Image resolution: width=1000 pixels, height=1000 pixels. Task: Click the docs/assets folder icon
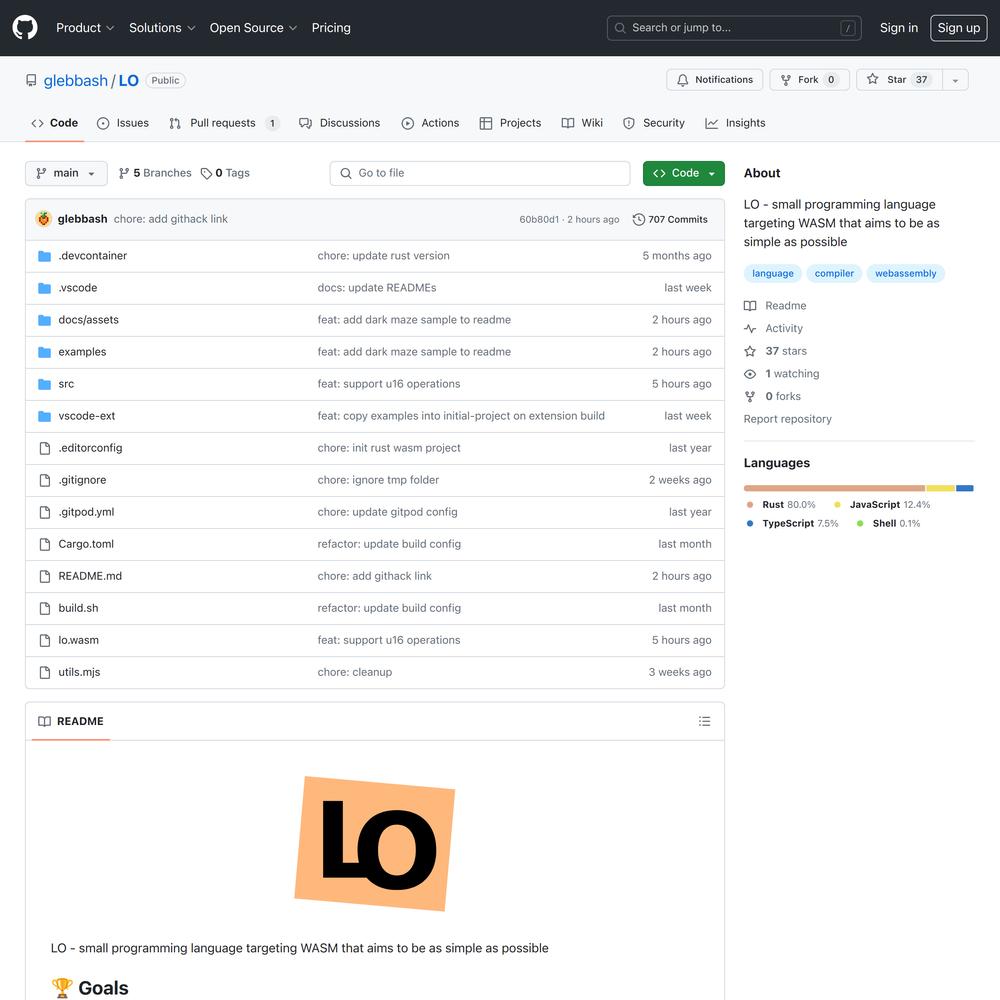(x=45, y=320)
